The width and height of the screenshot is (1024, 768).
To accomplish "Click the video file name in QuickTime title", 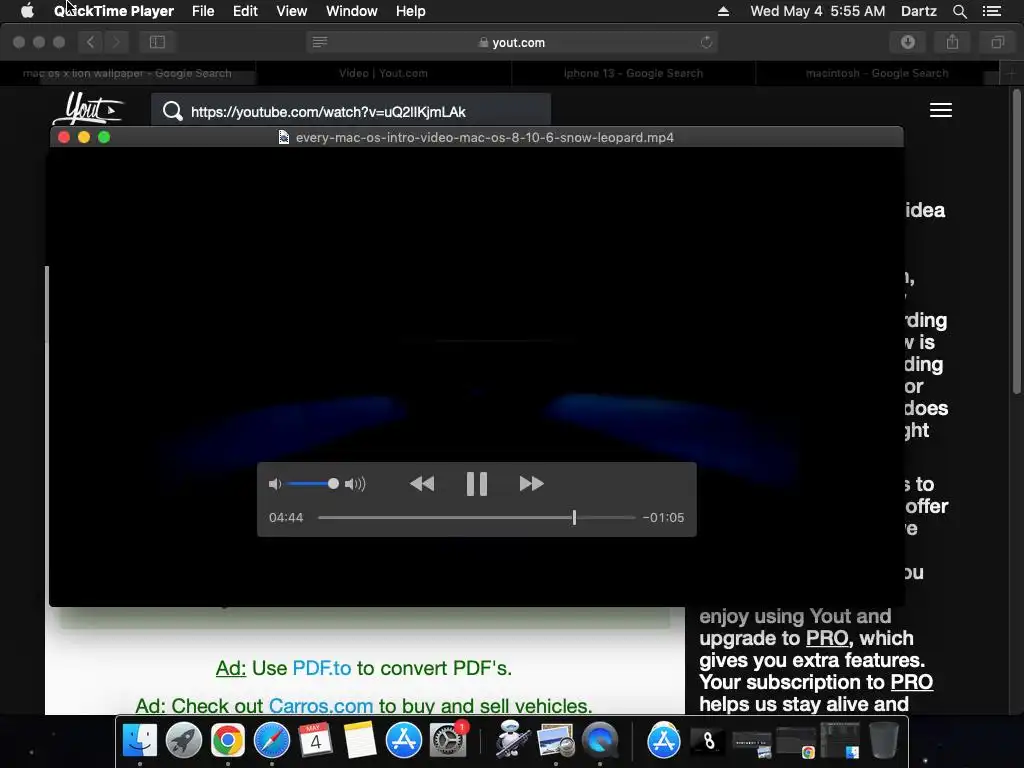I will click(x=485, y=137).
